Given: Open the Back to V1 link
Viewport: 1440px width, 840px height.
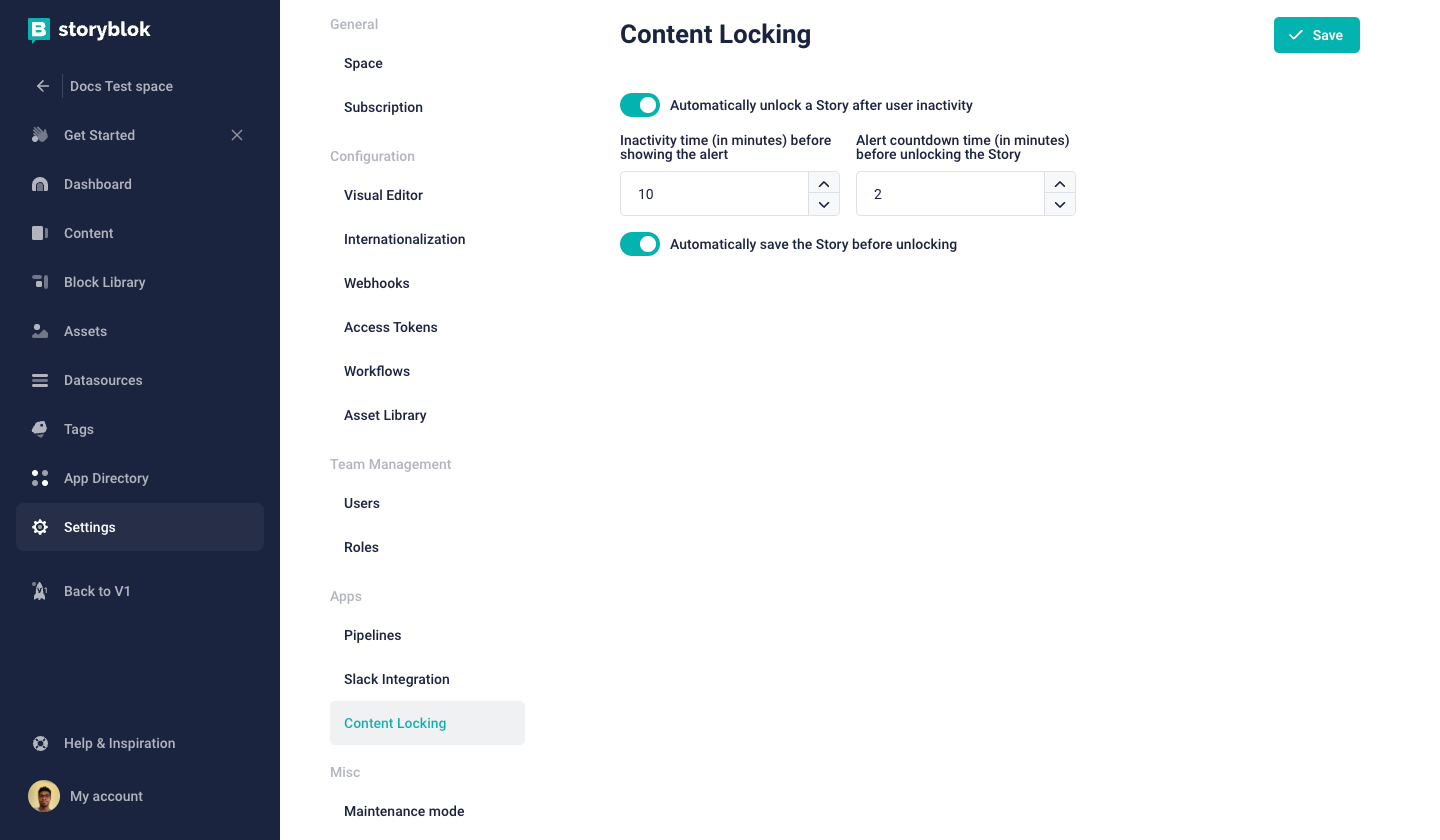Looking at the screenshot, I should pos(97,591).
